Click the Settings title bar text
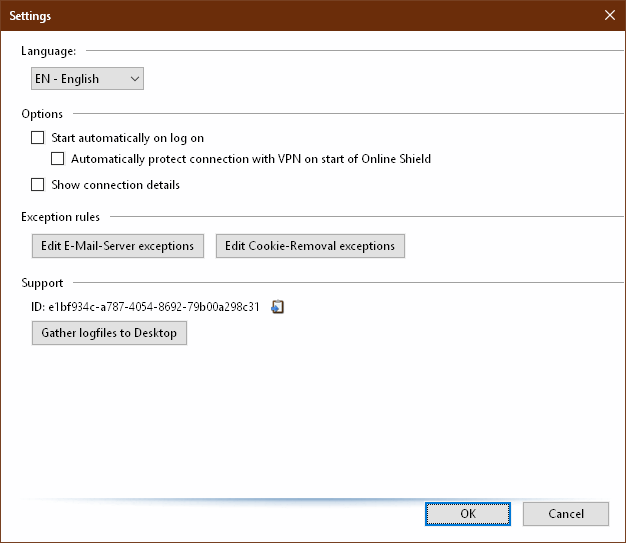This screenshot has width=626, height=543. [x=30, y=16]
